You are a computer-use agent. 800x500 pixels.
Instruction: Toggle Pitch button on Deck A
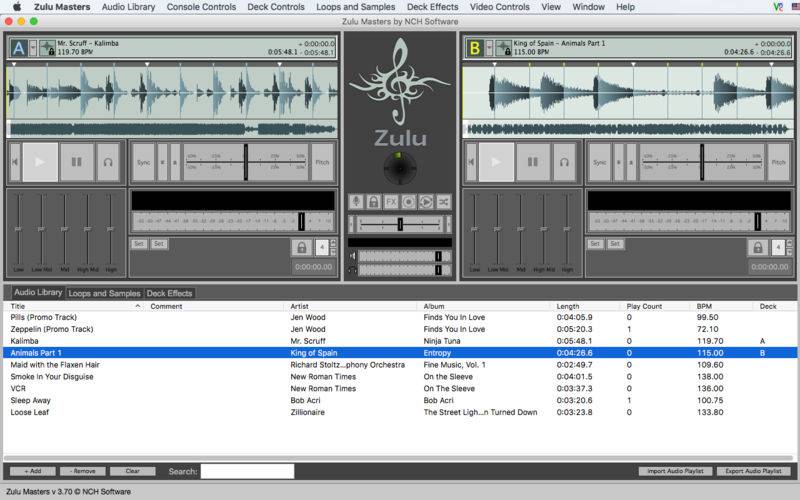(x=322, y=162)
